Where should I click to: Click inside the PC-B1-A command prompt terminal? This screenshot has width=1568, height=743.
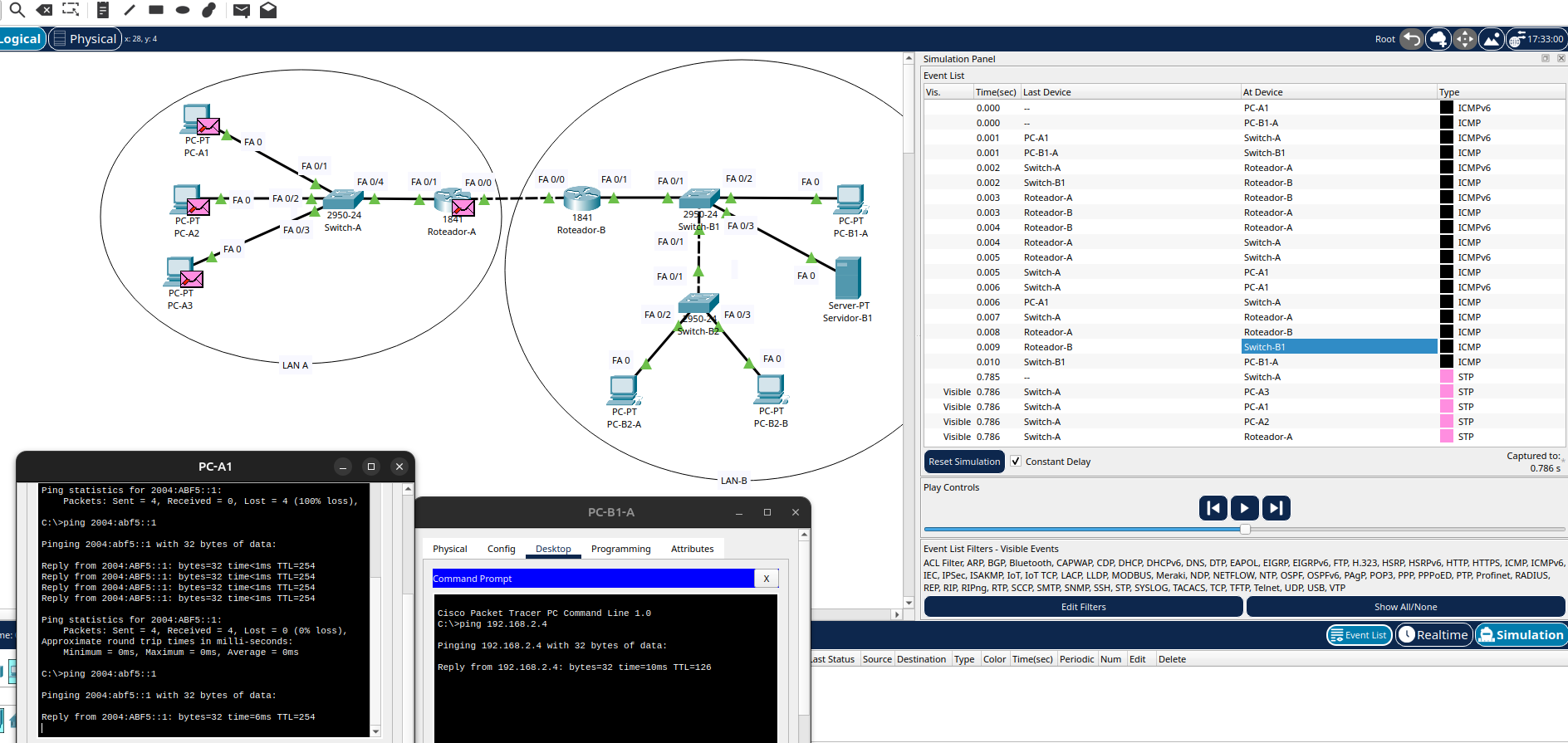605,668
